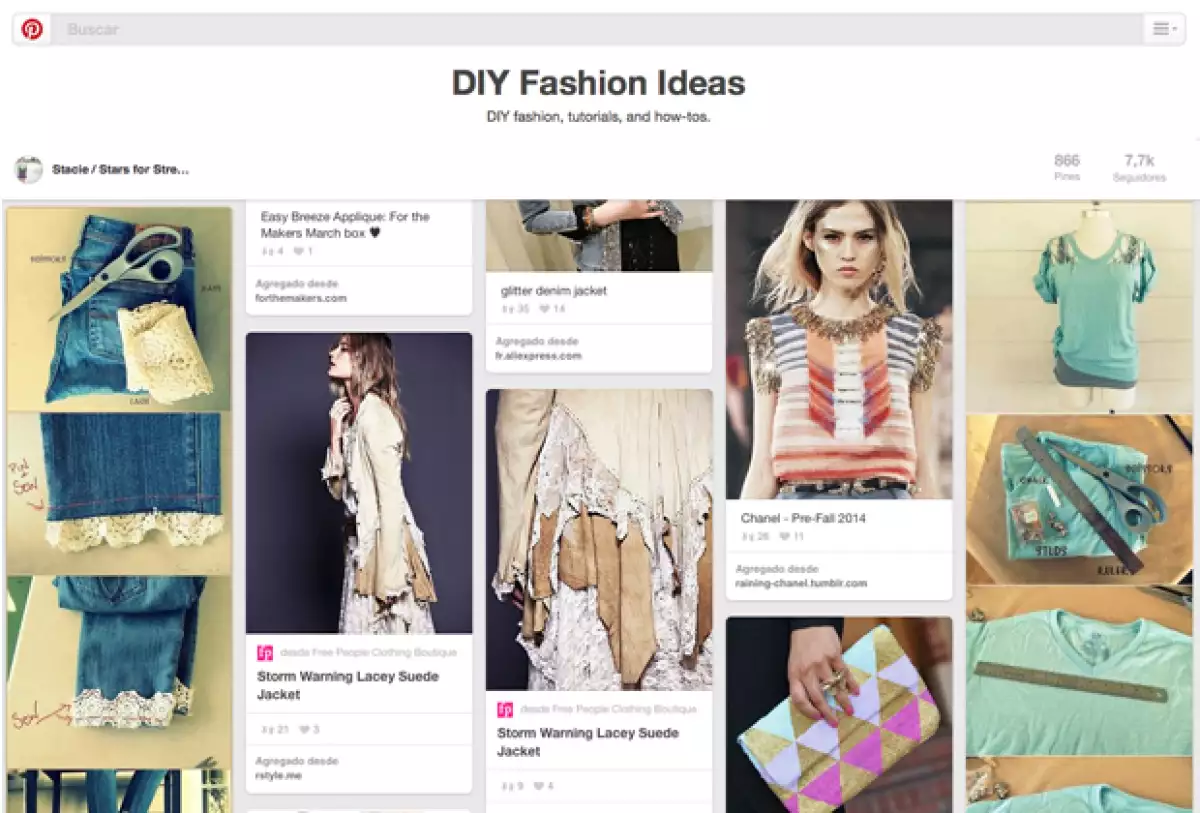Open the geometric triangle clutch pin image

(838, 715)
